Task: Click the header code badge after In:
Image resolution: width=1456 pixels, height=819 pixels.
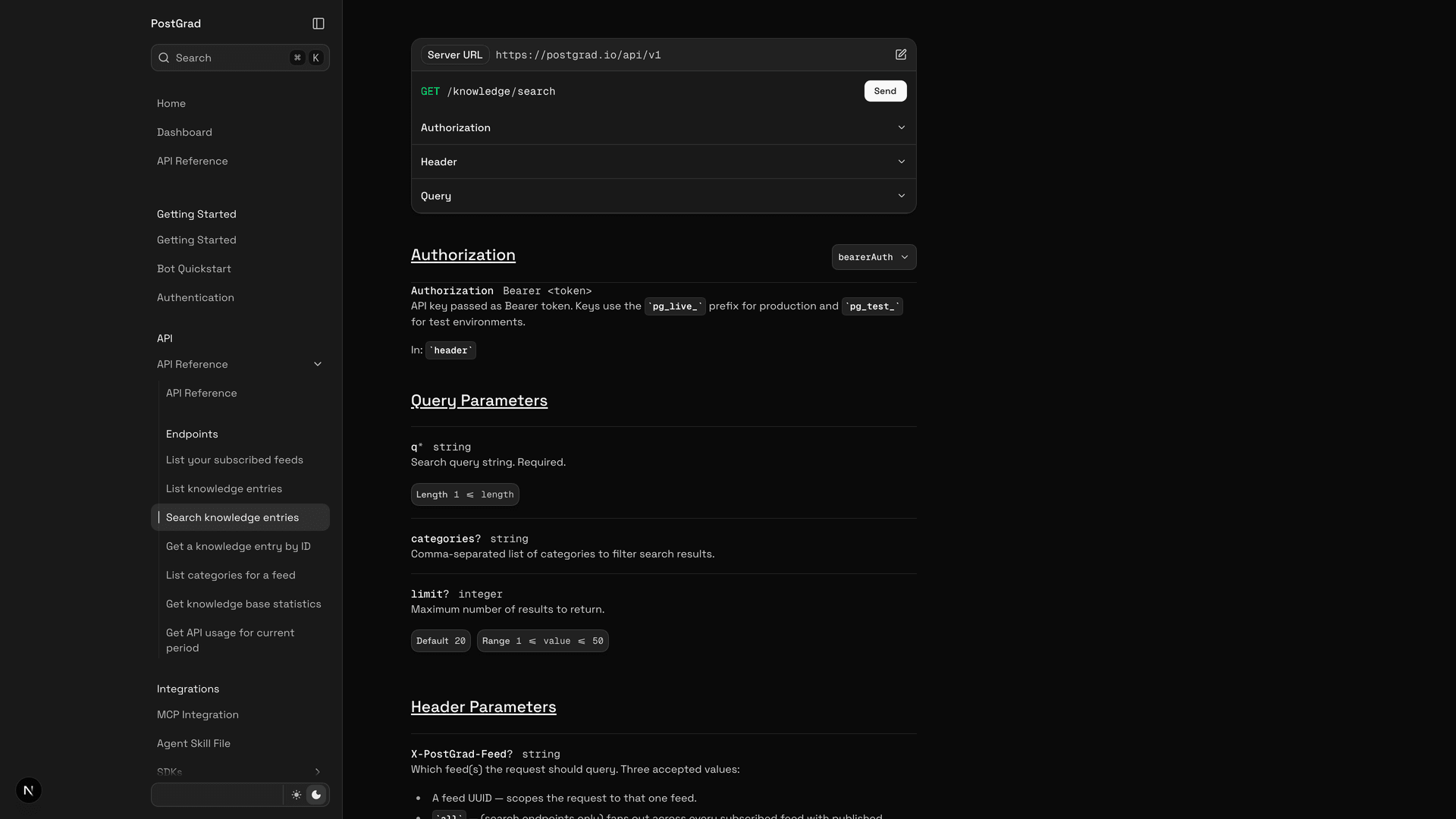Action: (450, 350)
